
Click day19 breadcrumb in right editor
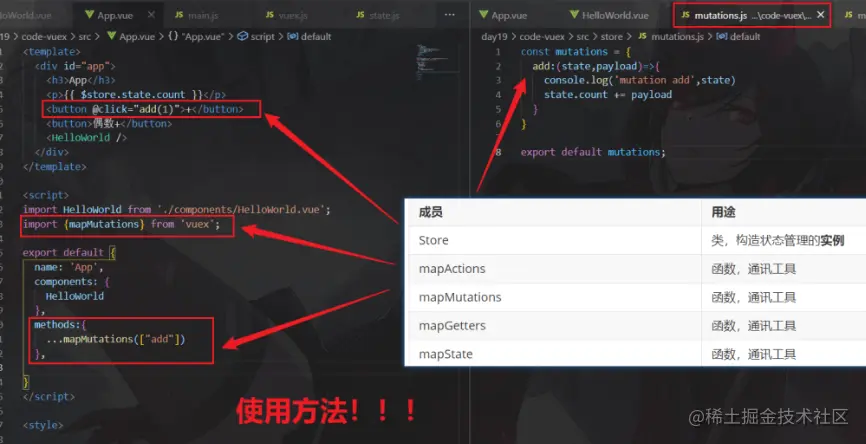click(494, 36)
